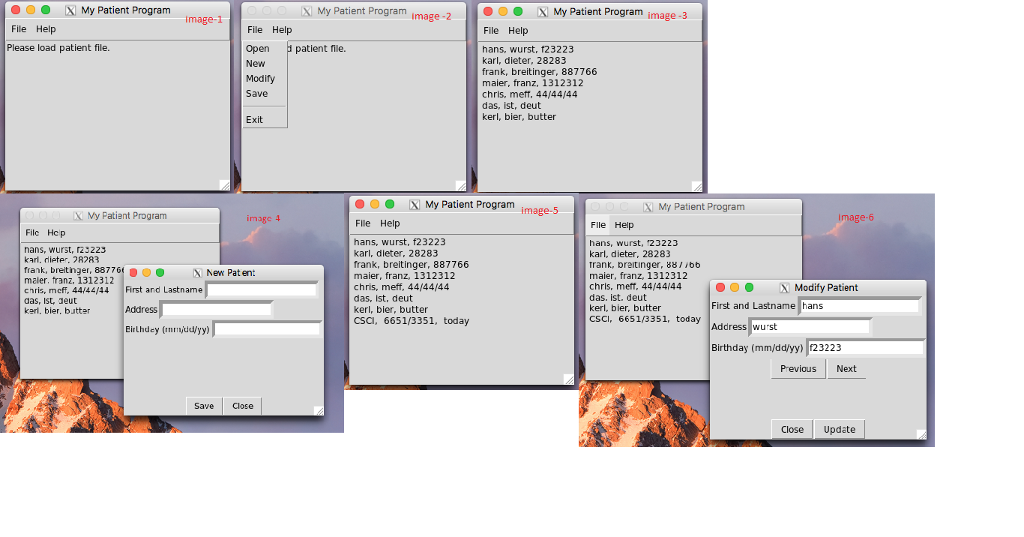
Task: Click name field containing 'hans' in Modify Patient
Action: (860, 306)
